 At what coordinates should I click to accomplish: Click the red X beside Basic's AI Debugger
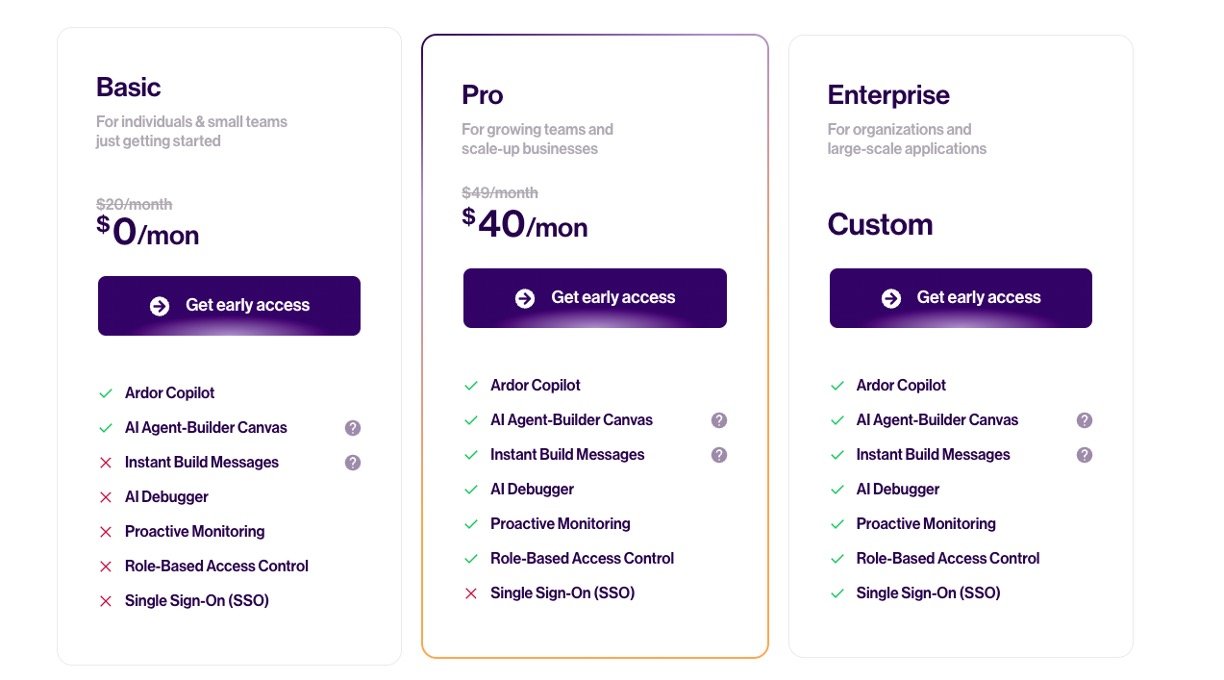coord(105,497)
